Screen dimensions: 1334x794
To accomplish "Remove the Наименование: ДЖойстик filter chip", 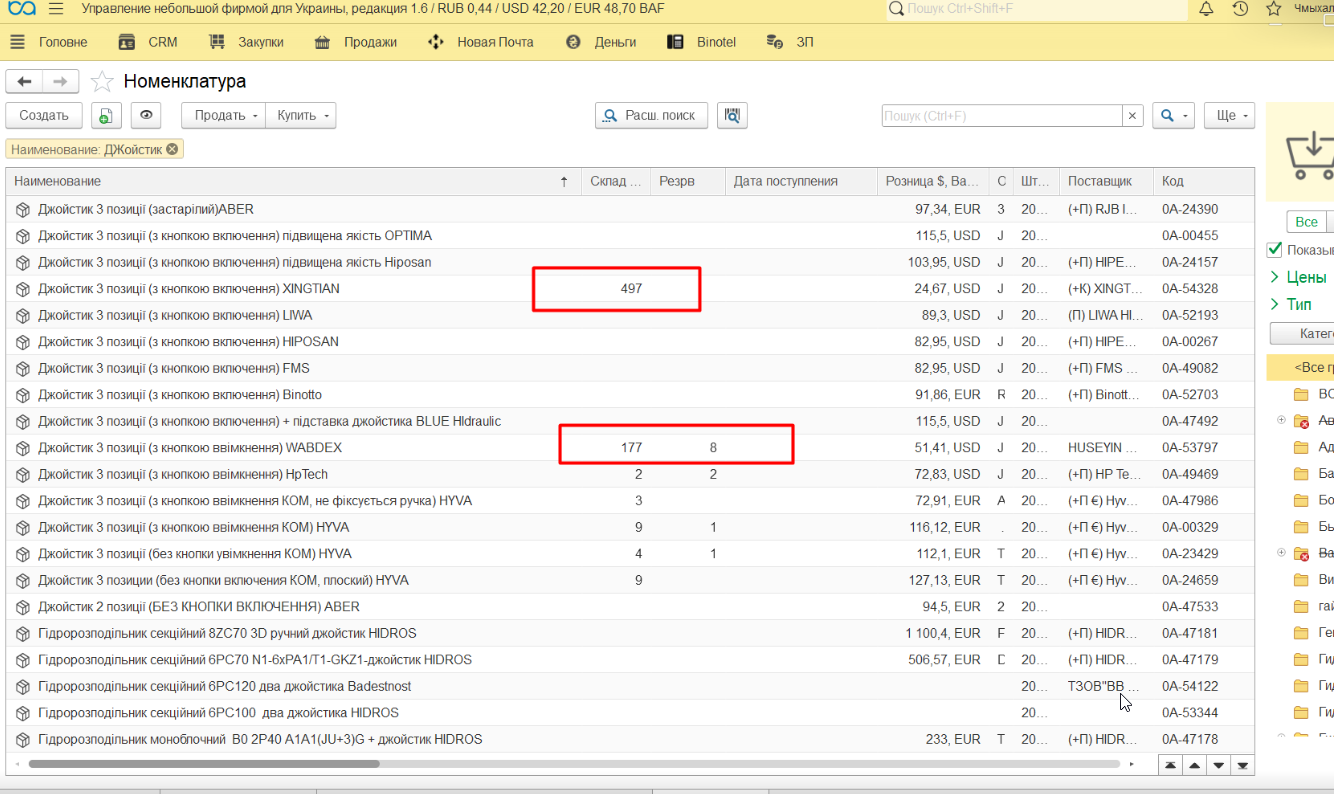I will (x=172, y=149).
